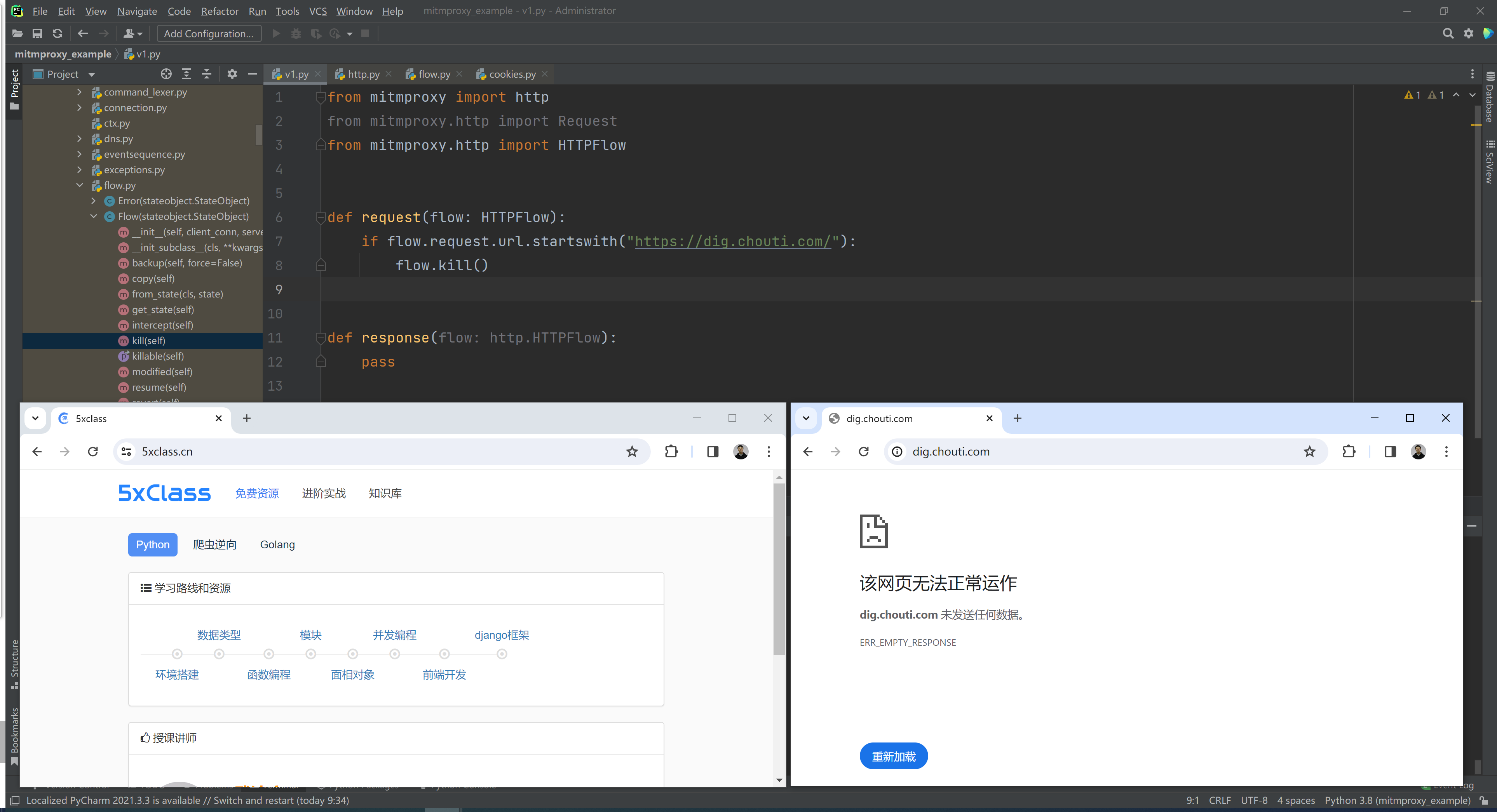Viewport: 1497px width, 812px height.
Task: Expand the eventsequence.py tree node
Action: click(80, 154)
